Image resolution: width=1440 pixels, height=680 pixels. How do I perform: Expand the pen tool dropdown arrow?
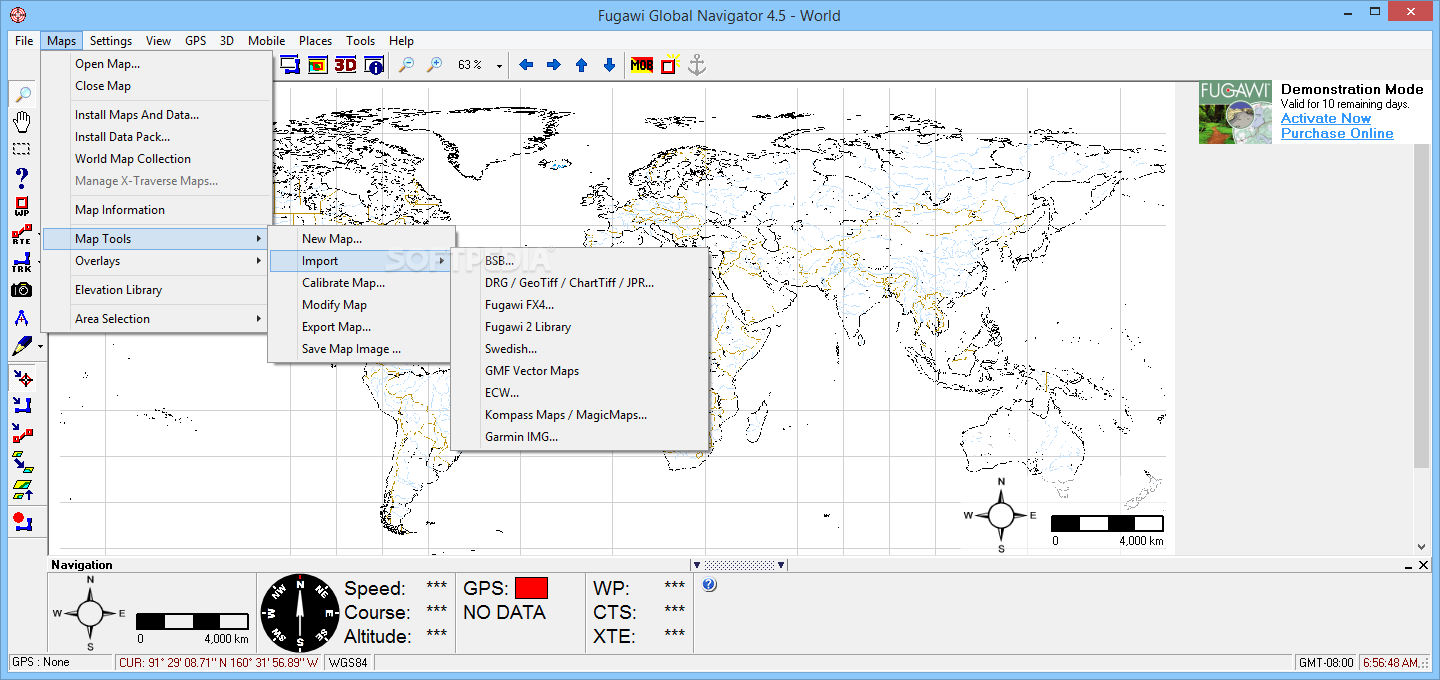40,347
